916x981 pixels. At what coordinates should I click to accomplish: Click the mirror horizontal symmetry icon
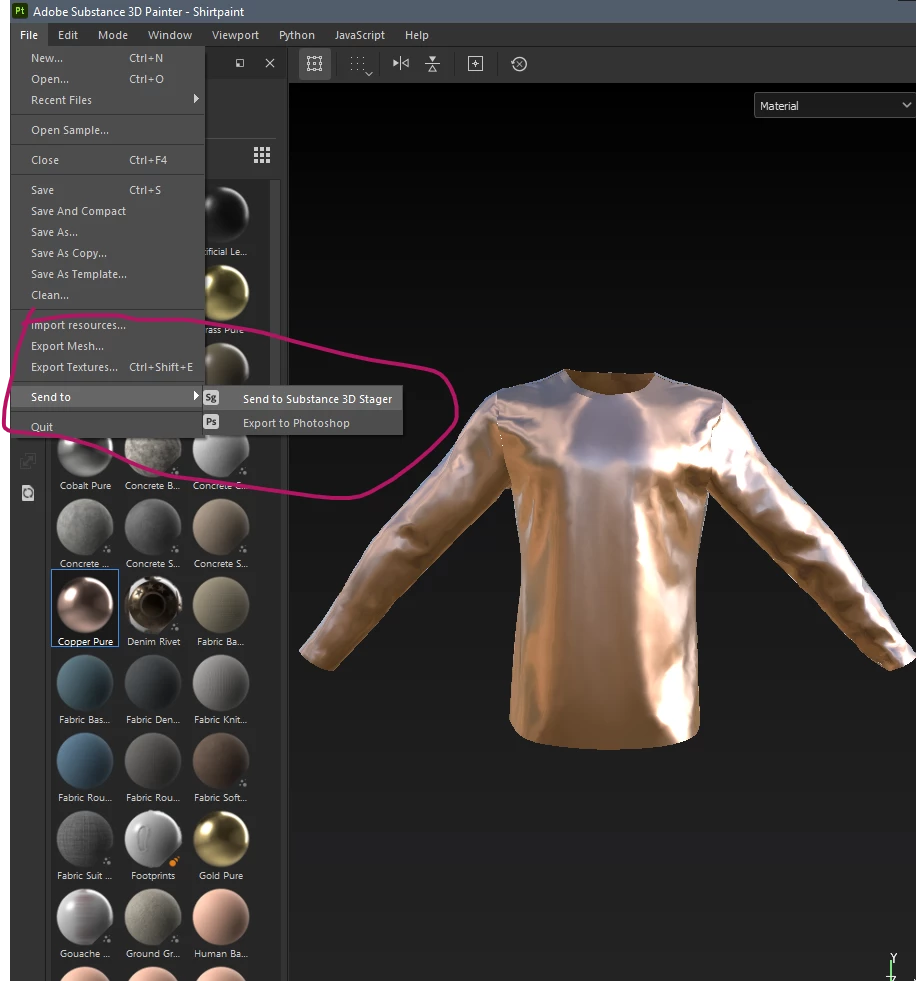400,63
